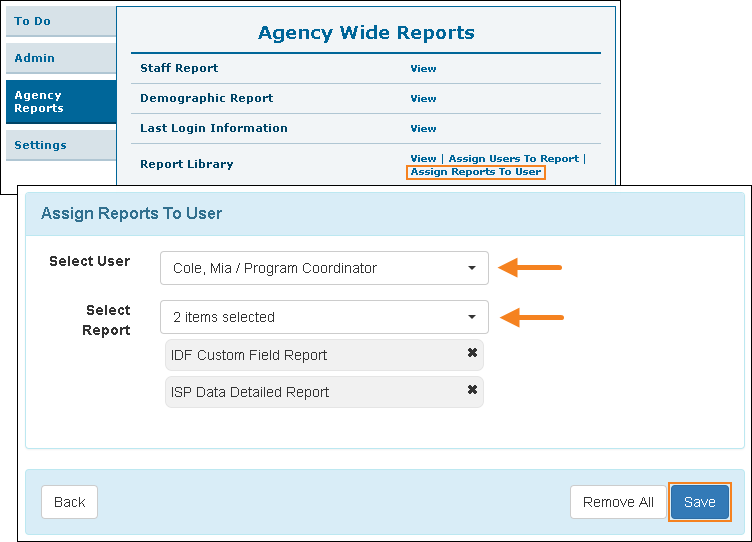The height and width of the screenshot is (542, 752).
Task: Remove ISP Data Detailed Report selection
Action: (472, 390)
